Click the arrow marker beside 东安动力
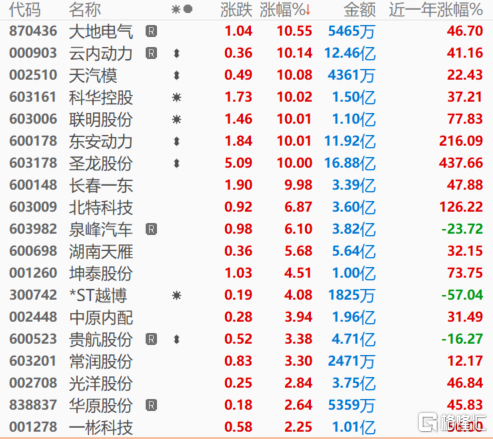493x439 pixels. [x=177, y=141]
